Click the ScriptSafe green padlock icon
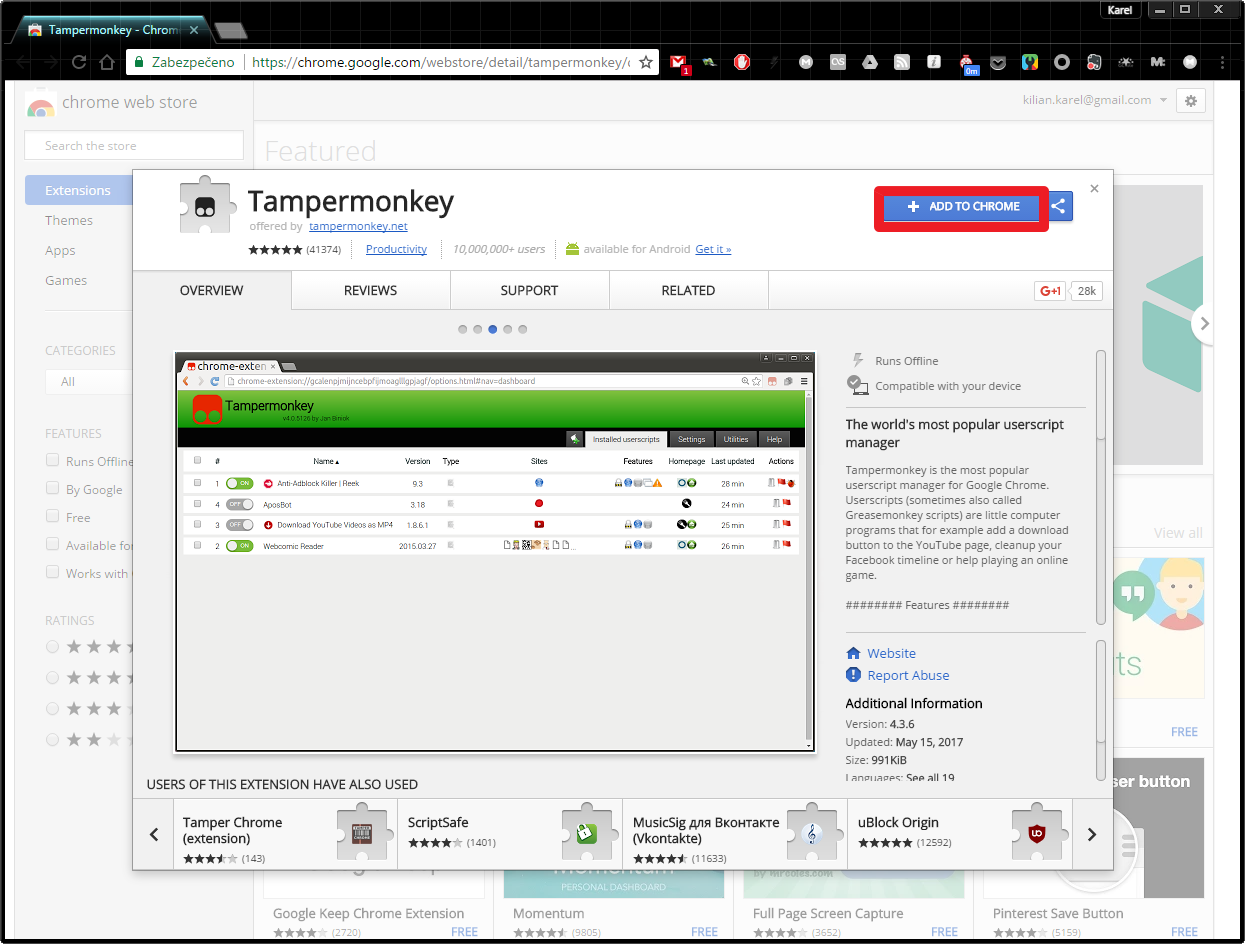The image size is (1245, 944). [586, 833]
